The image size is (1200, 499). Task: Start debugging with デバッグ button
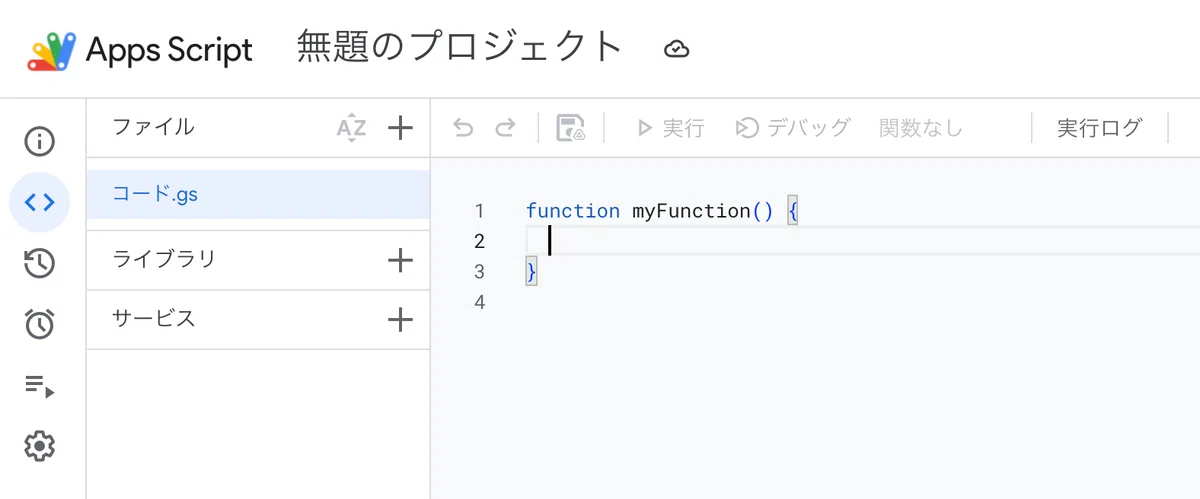click(x=792, y=128)
